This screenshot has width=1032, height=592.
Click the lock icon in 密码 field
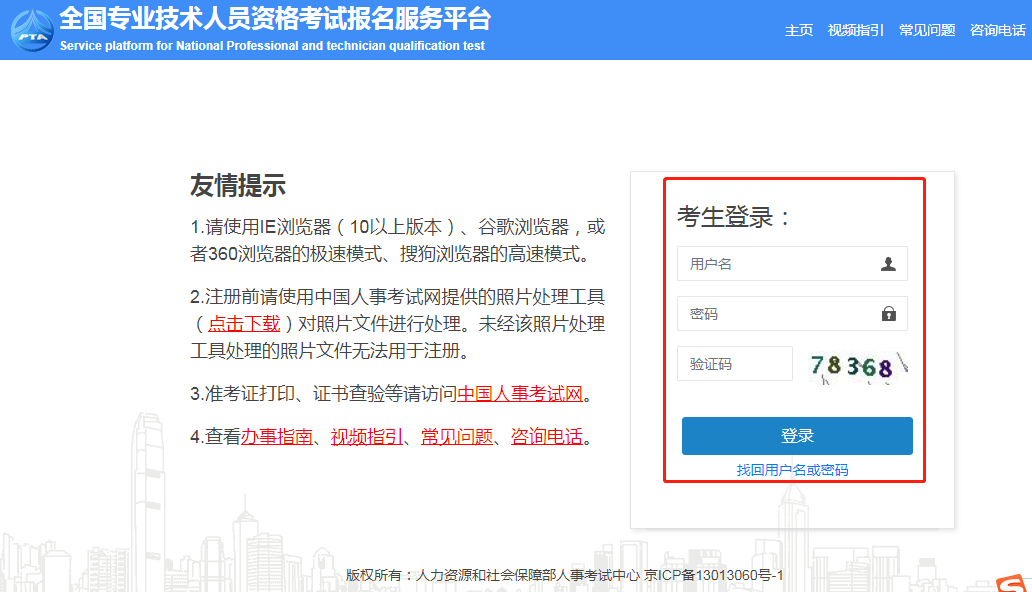point(888,314)
